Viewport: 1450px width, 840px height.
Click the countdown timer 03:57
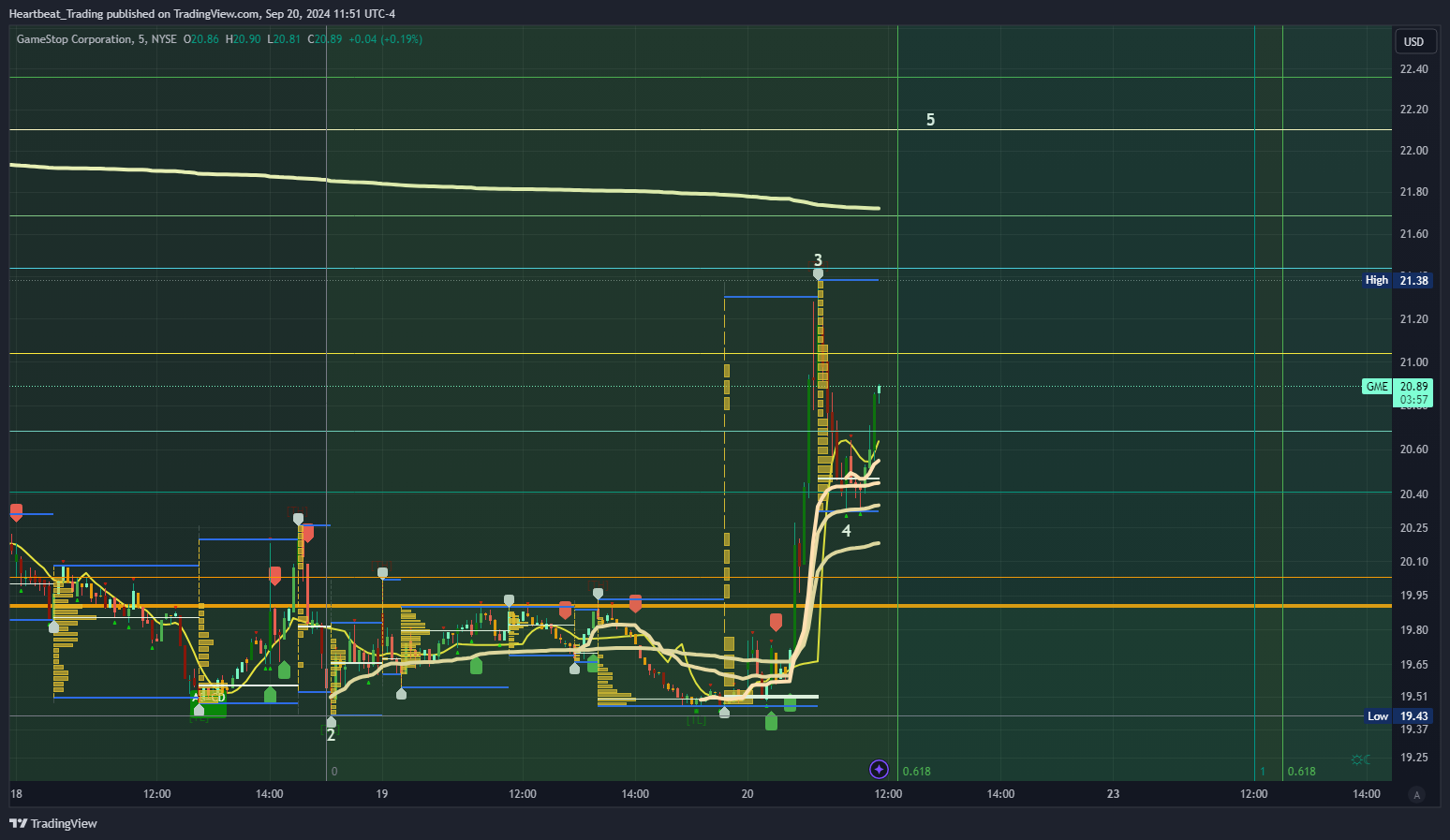point(1414,400)
